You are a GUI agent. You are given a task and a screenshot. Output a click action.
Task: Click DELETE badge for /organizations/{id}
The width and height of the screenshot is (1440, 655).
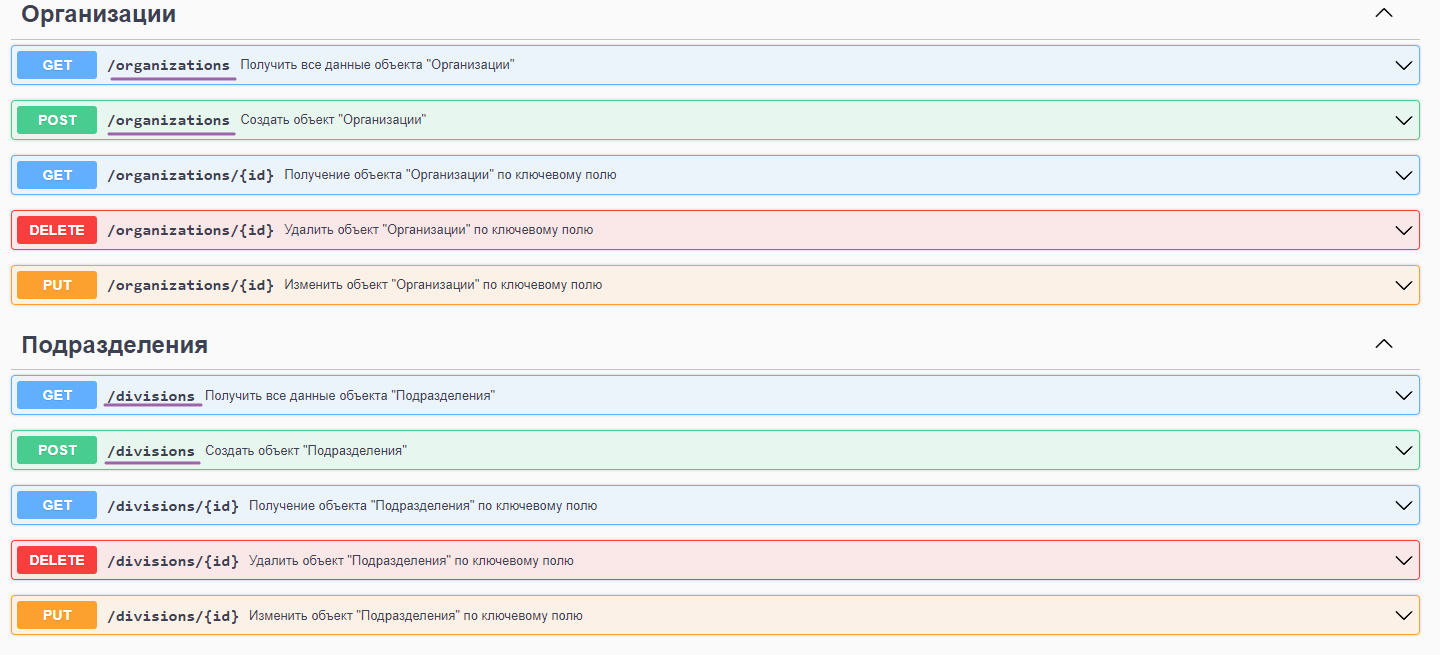pos(57,230)
